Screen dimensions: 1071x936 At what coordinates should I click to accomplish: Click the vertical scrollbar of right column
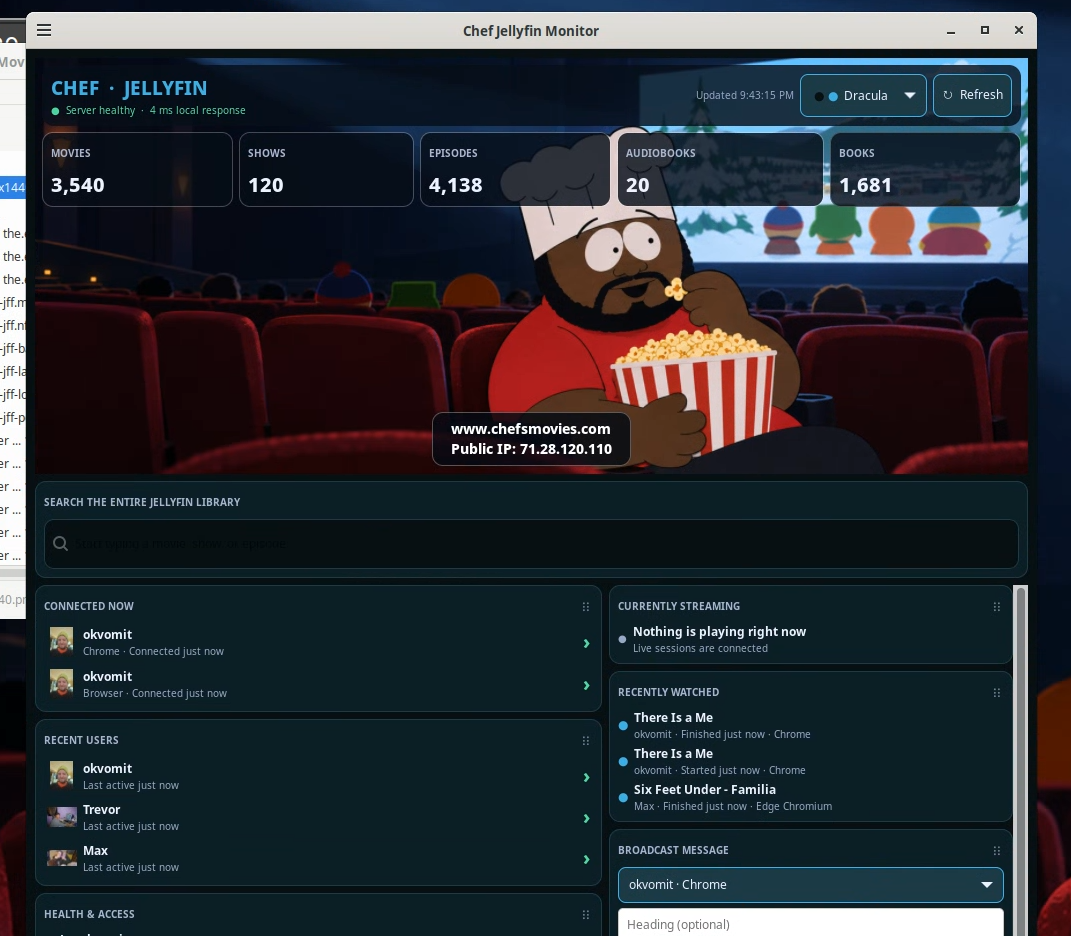1021,758
